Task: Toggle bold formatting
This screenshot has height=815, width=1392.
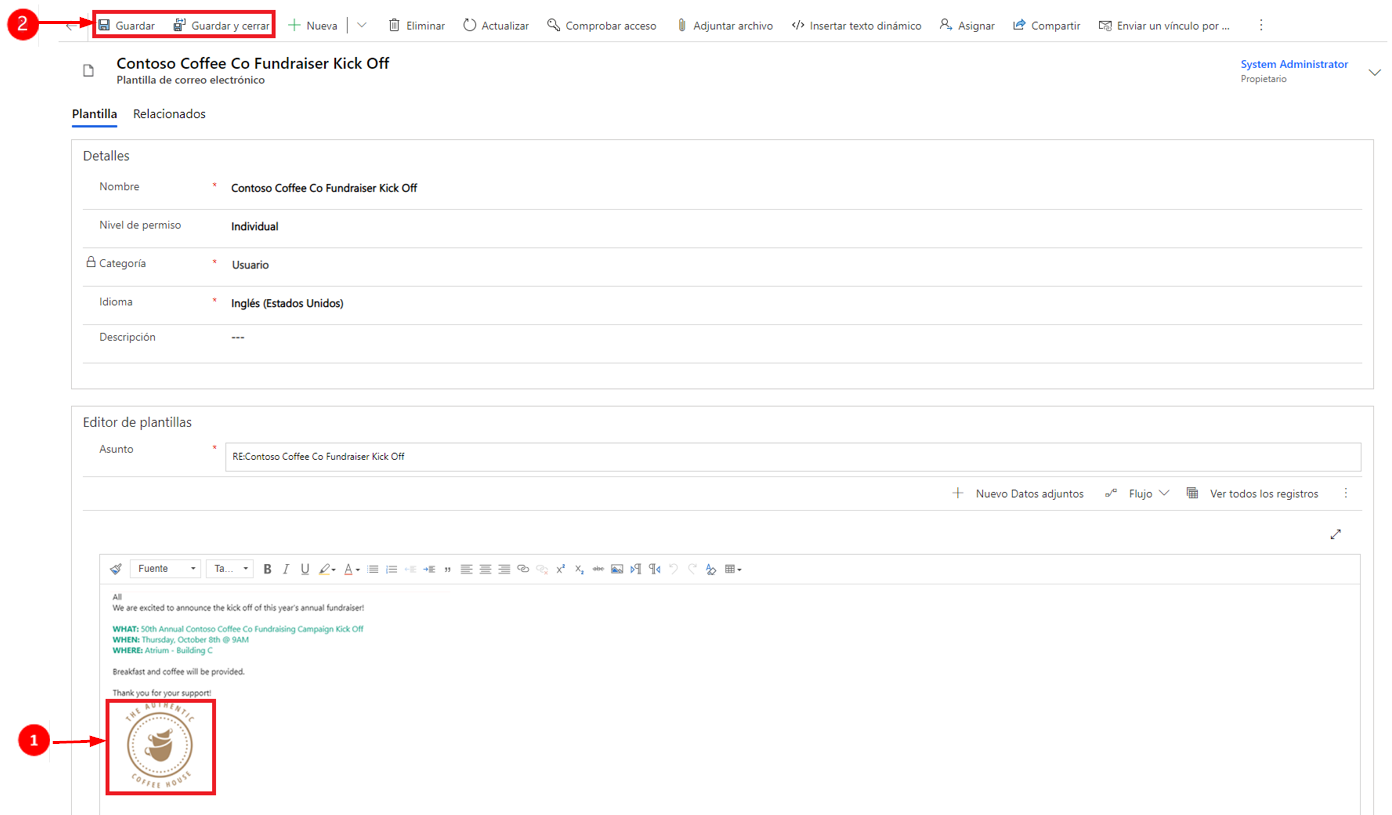Action: (267, 569)
